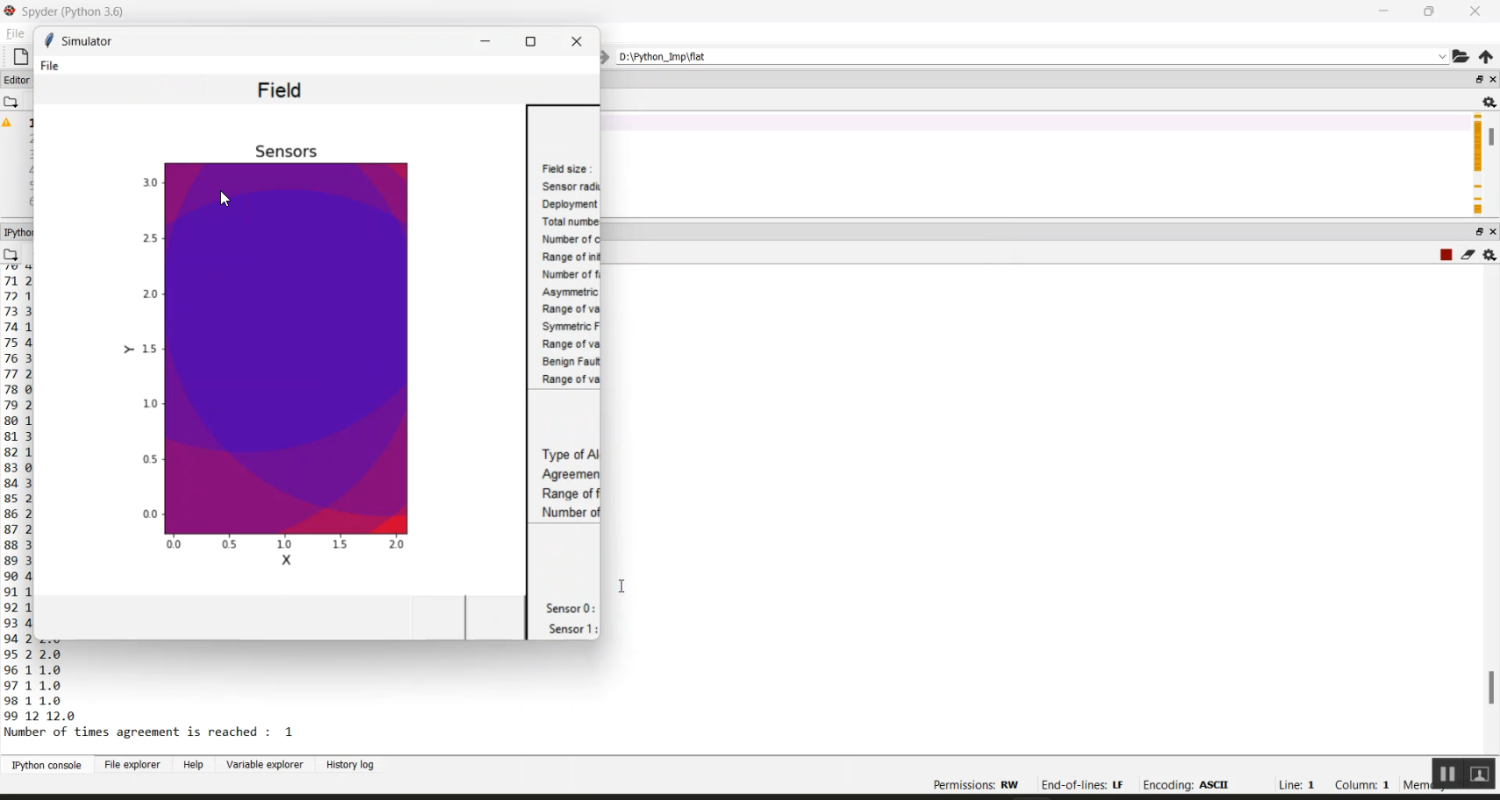The height and width of the screenshot is (800, 1500).
Task: Open editor pane options gear
Action: [x=1489, y=102]
